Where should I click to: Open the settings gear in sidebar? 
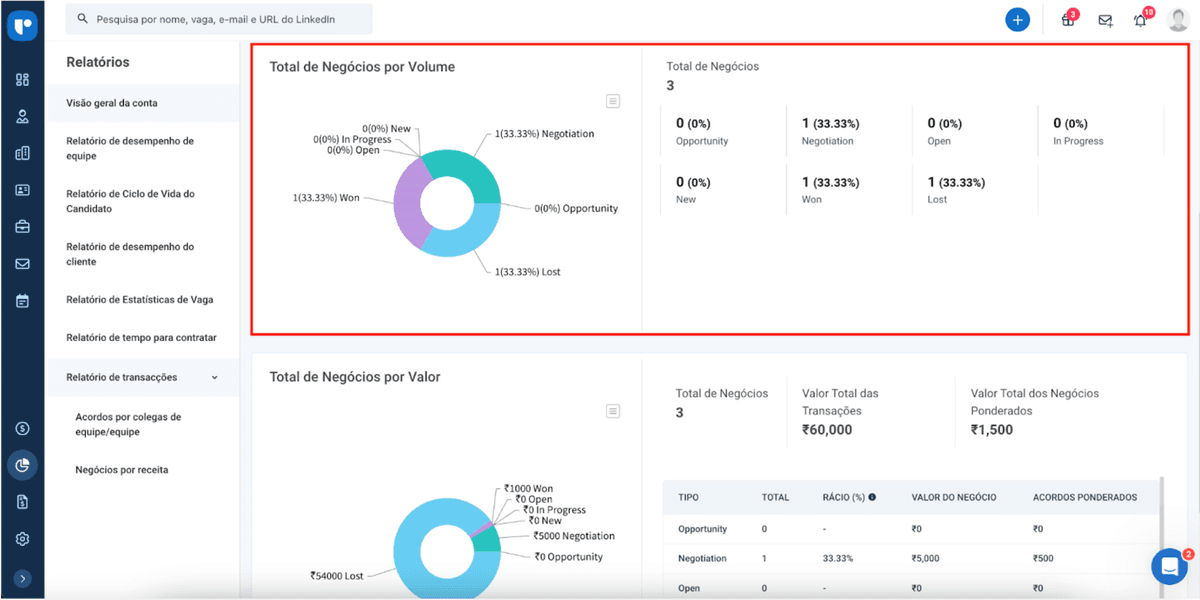[22, 539]
